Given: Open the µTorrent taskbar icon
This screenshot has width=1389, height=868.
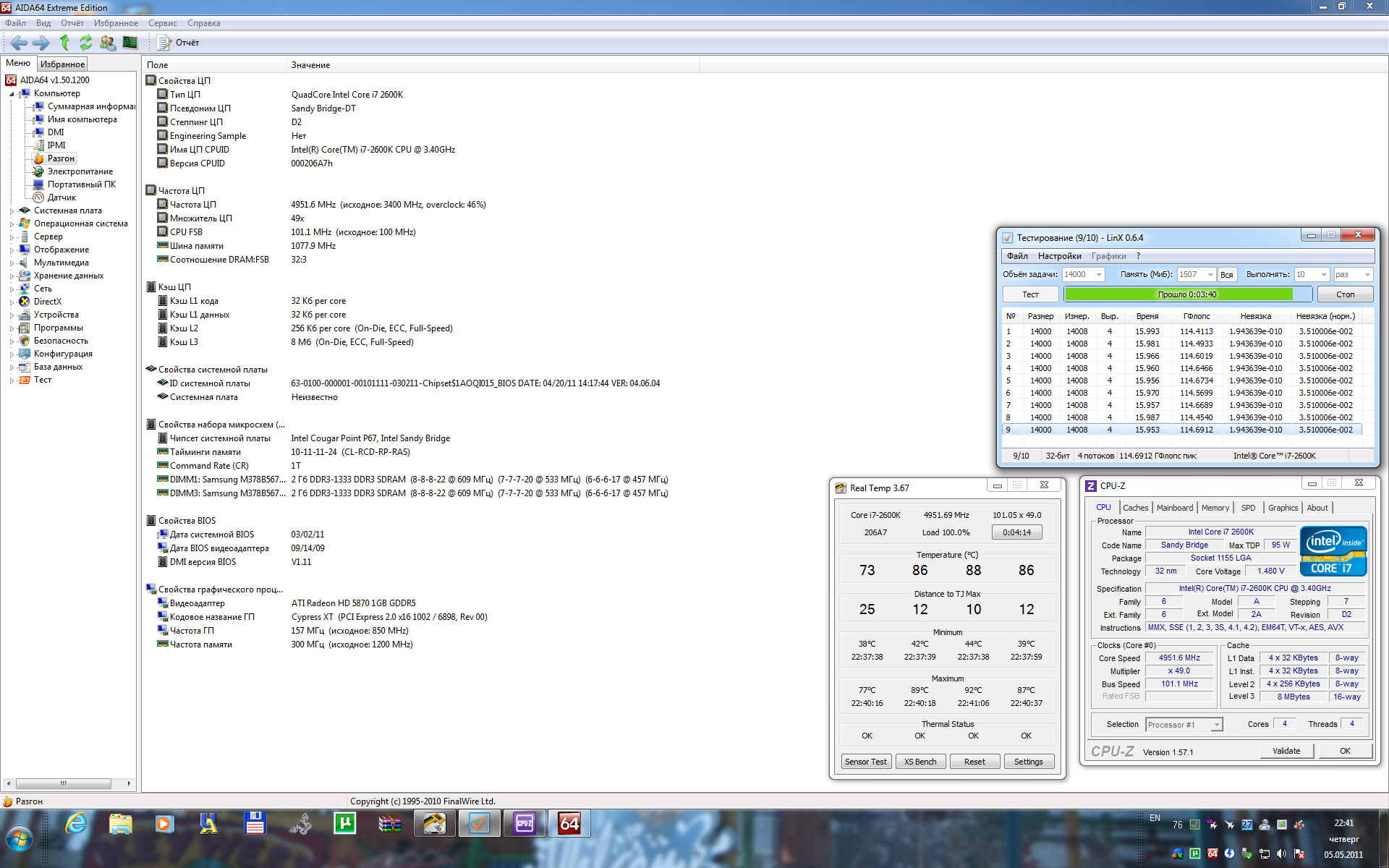Looking at the screenshot, I should [x=344, y=823].
